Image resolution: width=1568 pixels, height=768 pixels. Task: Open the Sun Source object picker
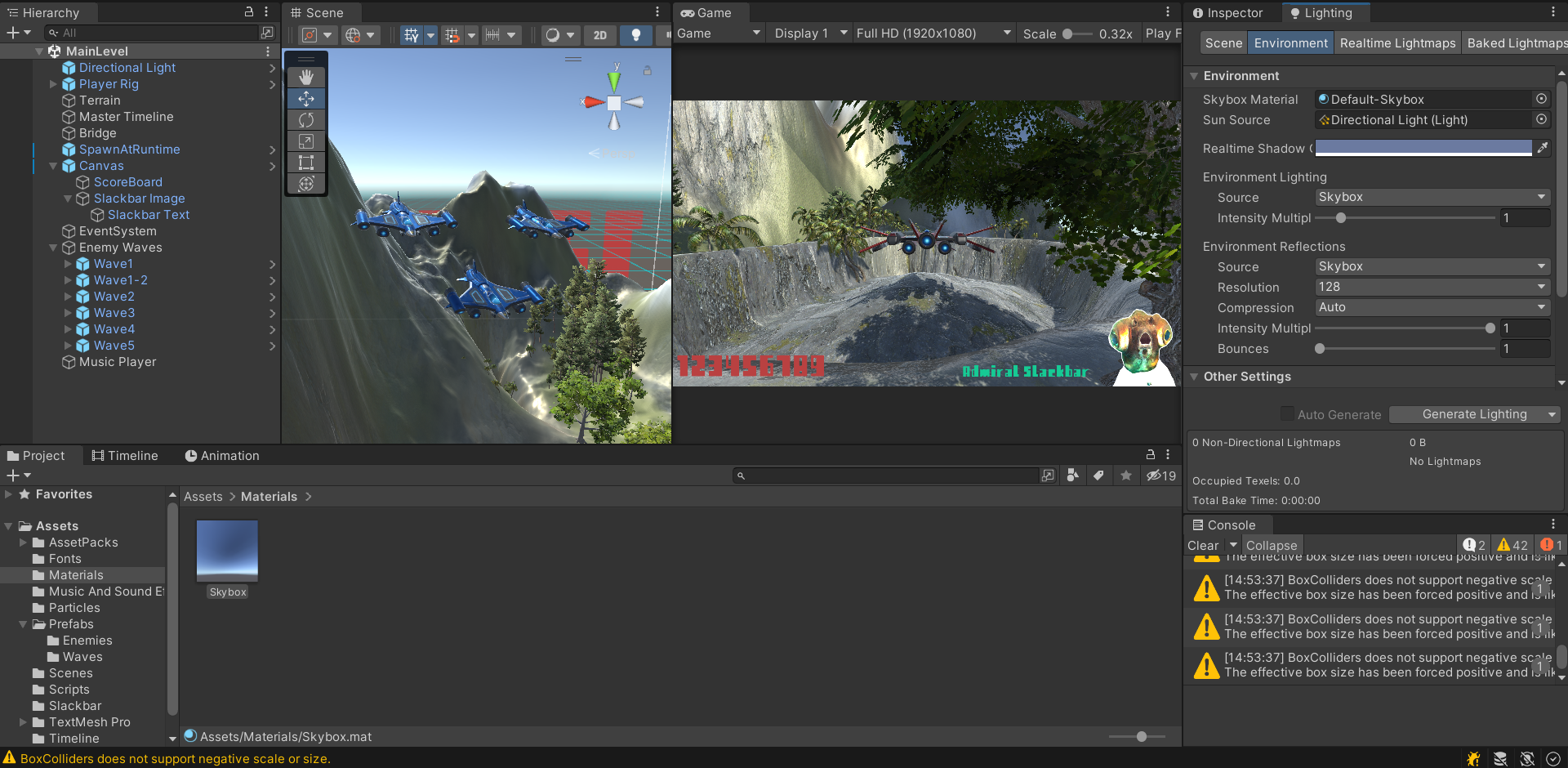tap(1541, 119)
